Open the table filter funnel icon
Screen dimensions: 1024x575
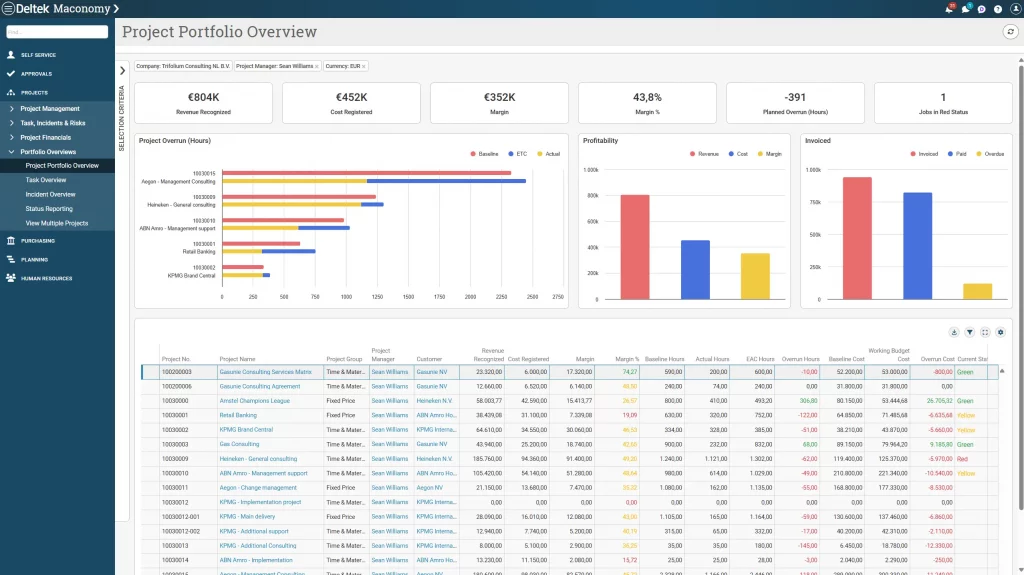[969, 332]
